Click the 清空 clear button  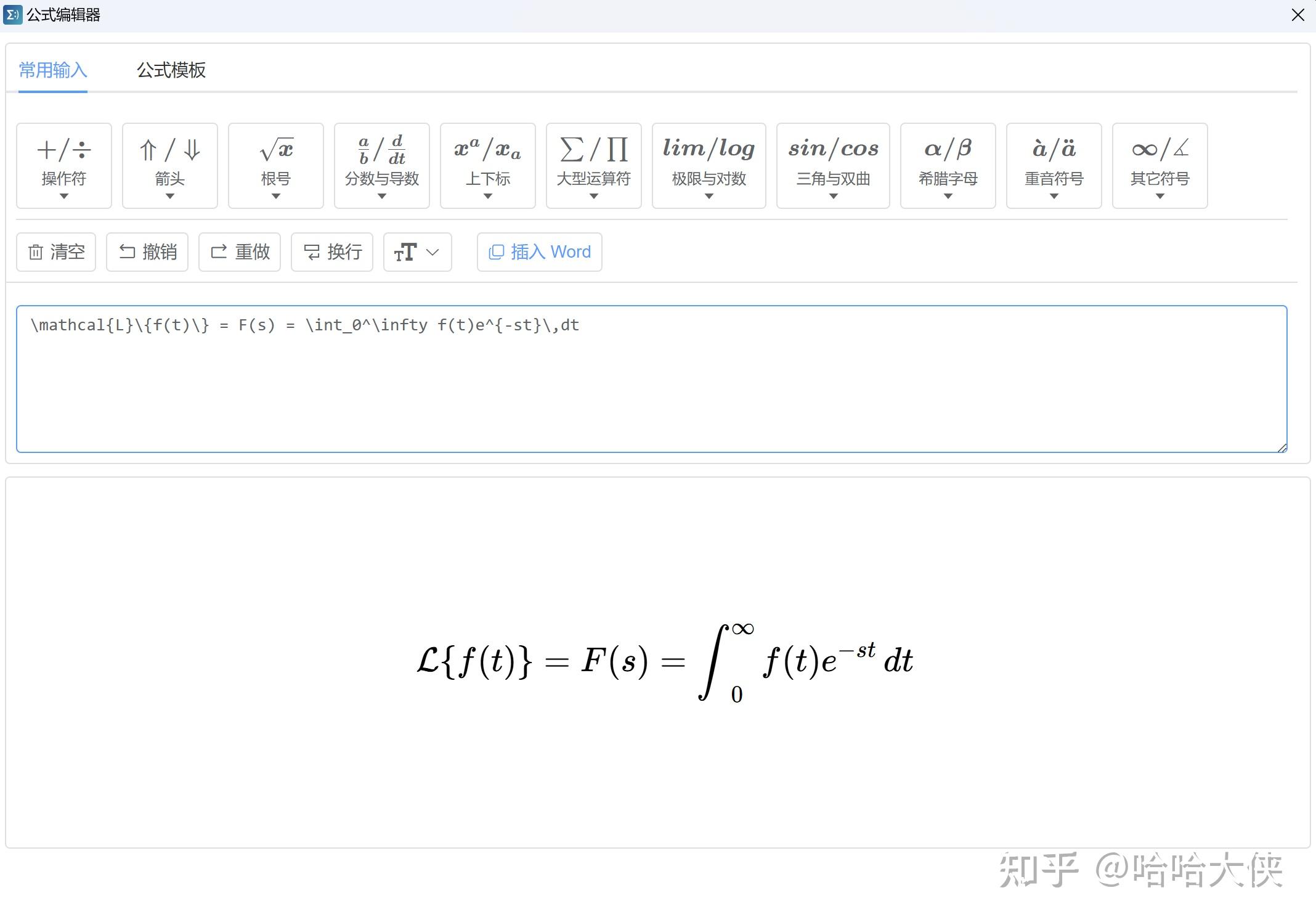point(56,252)
